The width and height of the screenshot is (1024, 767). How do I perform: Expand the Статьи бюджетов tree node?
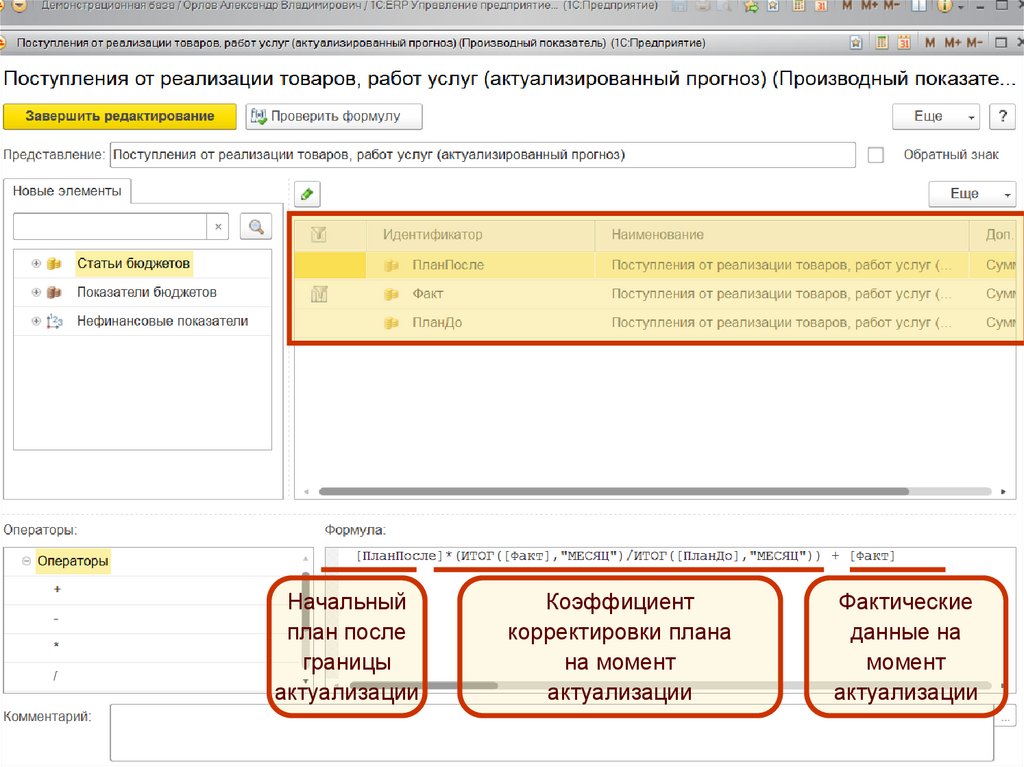point(37,264)
